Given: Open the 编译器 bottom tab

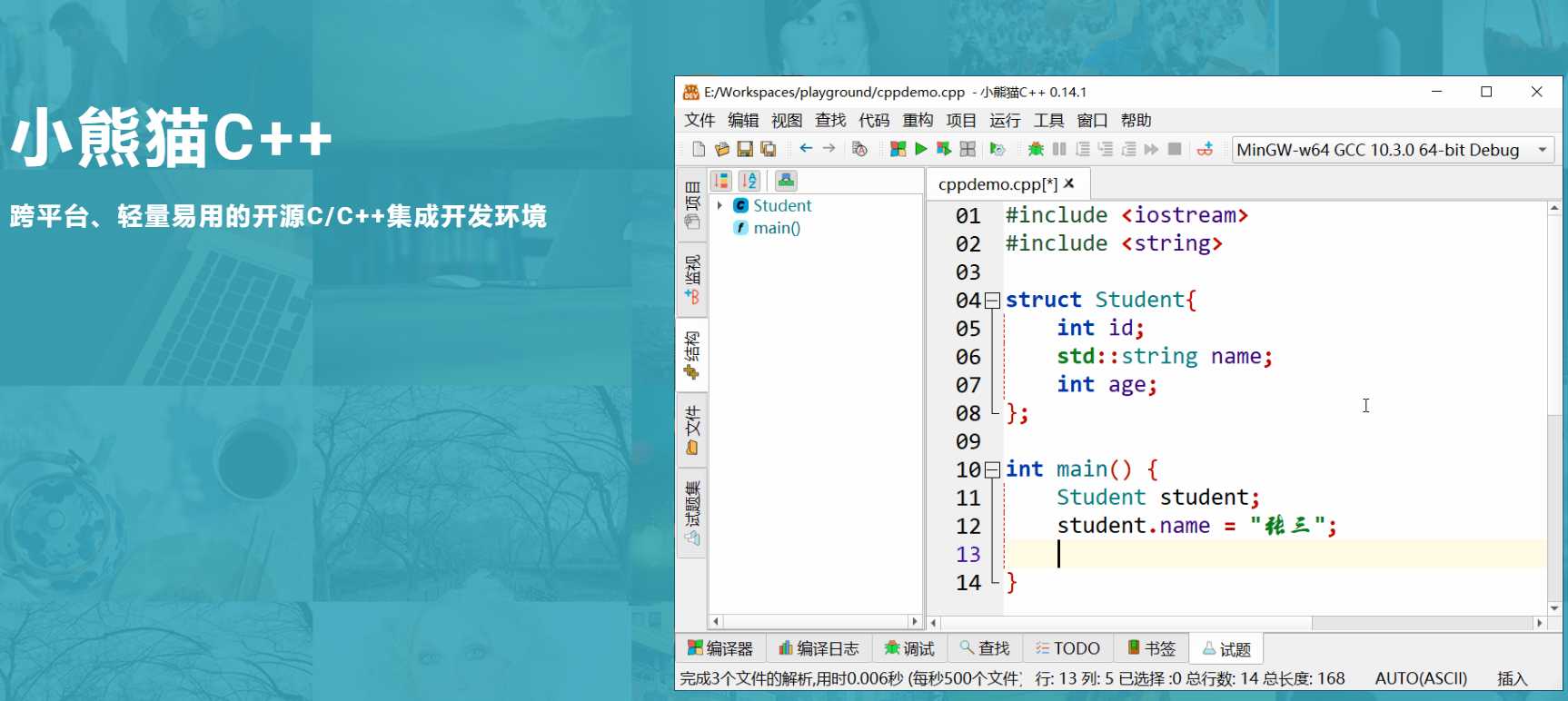Looking at the screenshot, I should pyautogui.click(x=720, y=648).
